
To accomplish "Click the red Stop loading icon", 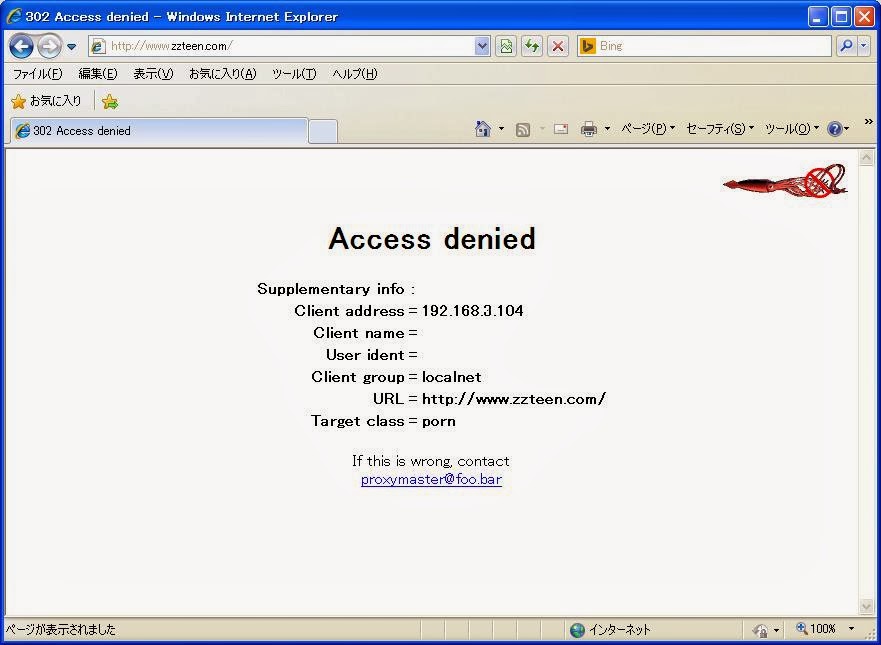I will click(557, 46).
